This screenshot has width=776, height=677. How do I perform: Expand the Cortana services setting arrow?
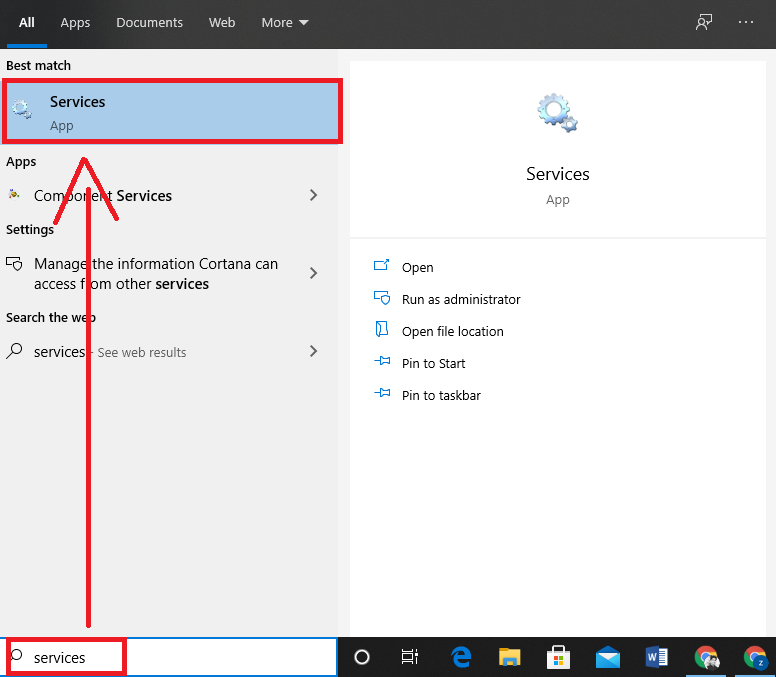(x=313, y=273)
